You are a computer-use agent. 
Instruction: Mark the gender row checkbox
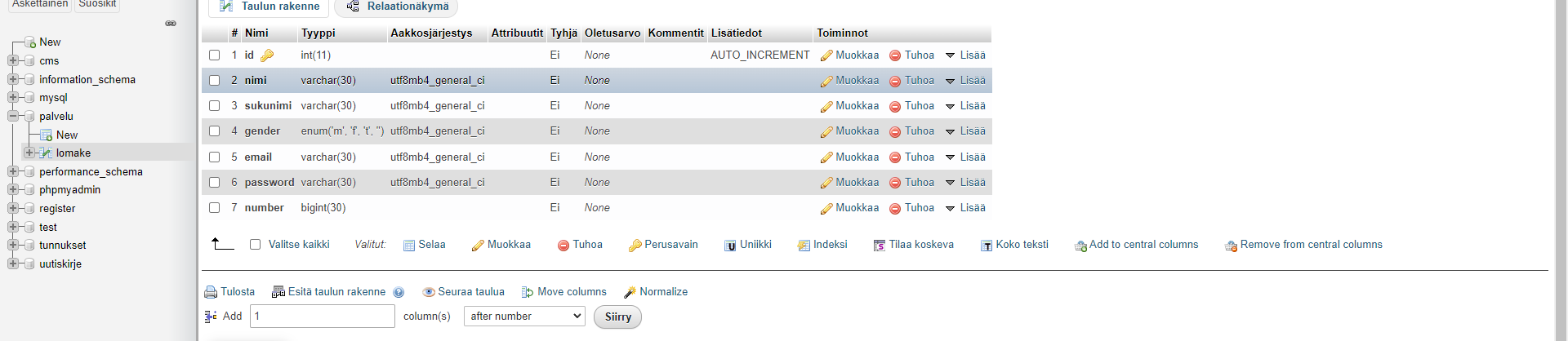tap(214, 131)
